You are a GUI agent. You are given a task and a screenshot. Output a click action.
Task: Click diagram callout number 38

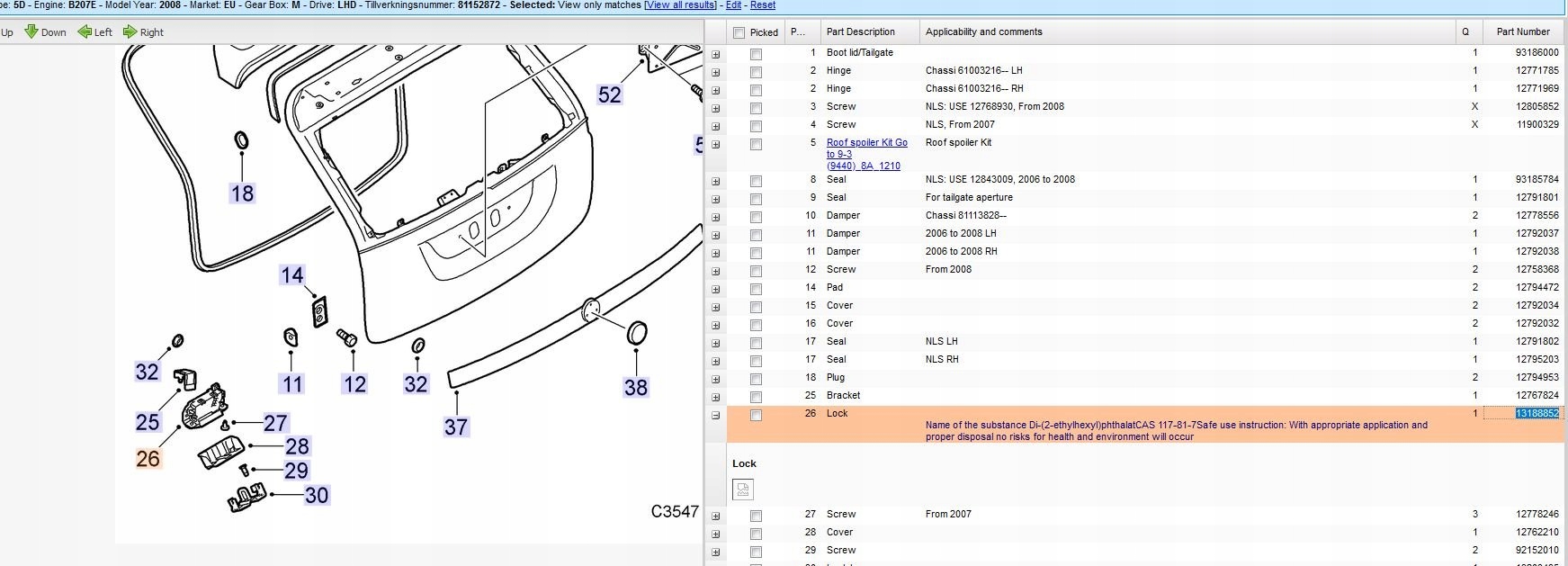[636, 387]
